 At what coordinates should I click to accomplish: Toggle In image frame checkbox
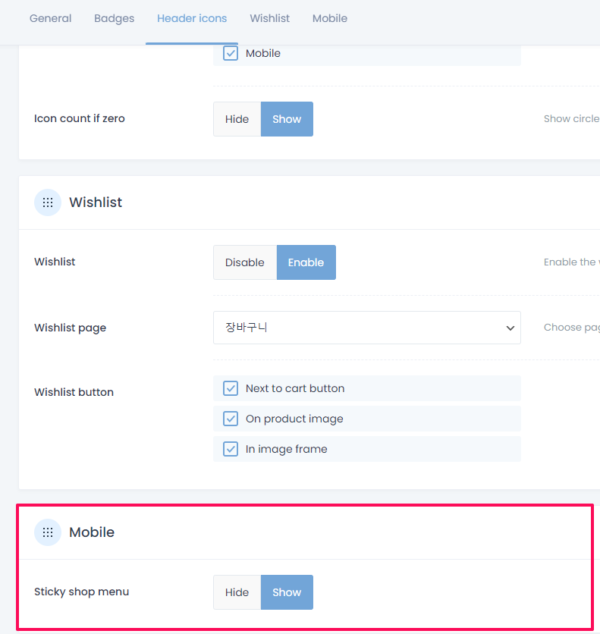coord(230,449)
